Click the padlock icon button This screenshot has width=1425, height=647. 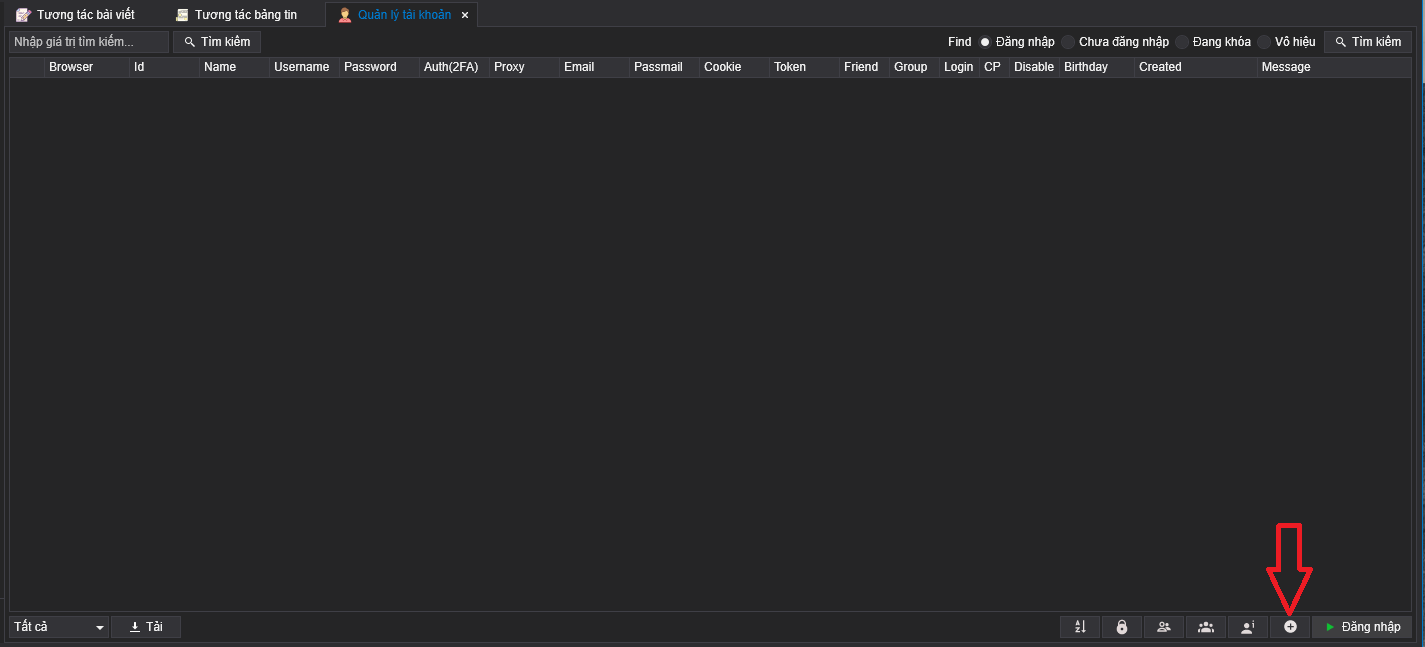pyautogui.click(x=1122, y=627)
